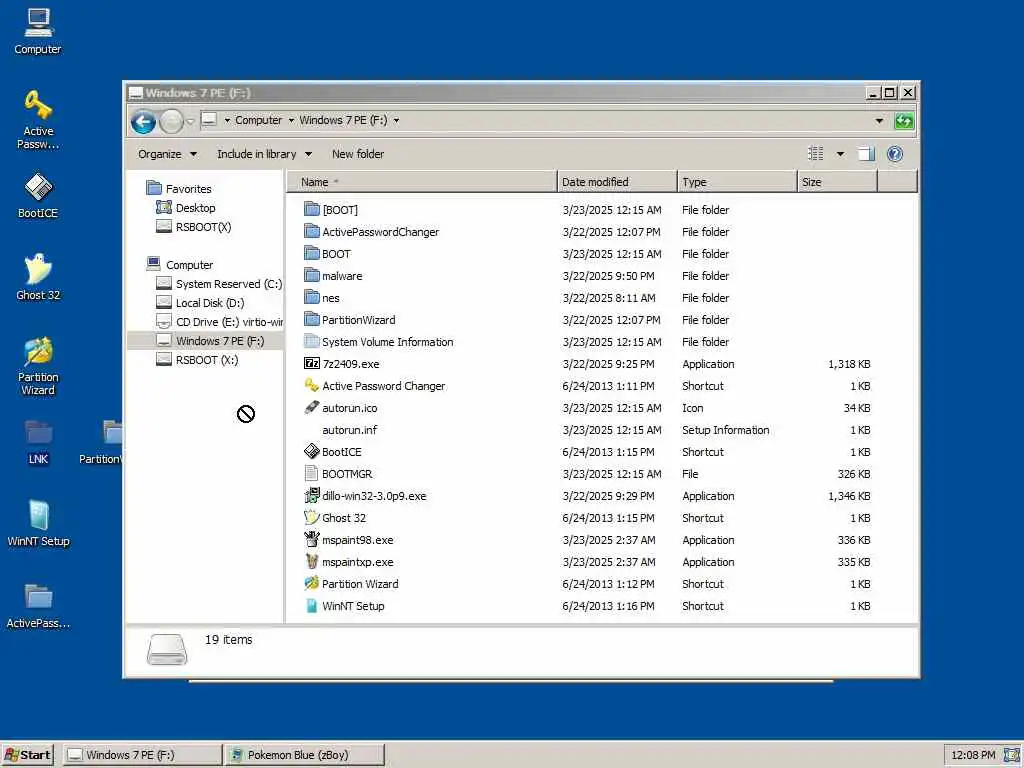Select the autorun.inf file
This screenshot has width=1024, height=768.
pyautogui.click(x=349, y=430)
